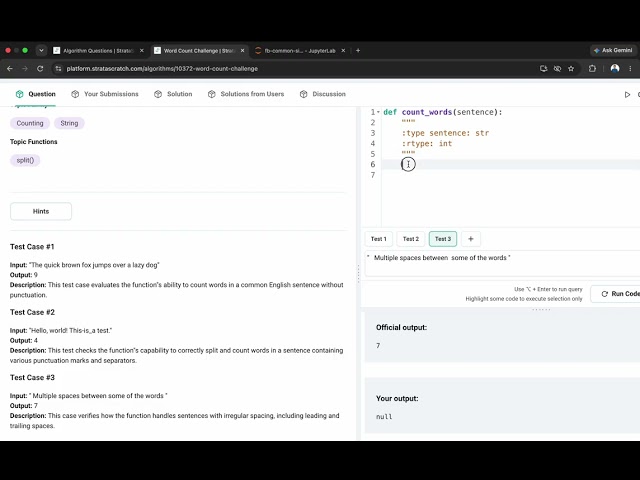Viewport: 640px width, 480px height.
Task: Select the Question tab
Action: coord(36,94)
